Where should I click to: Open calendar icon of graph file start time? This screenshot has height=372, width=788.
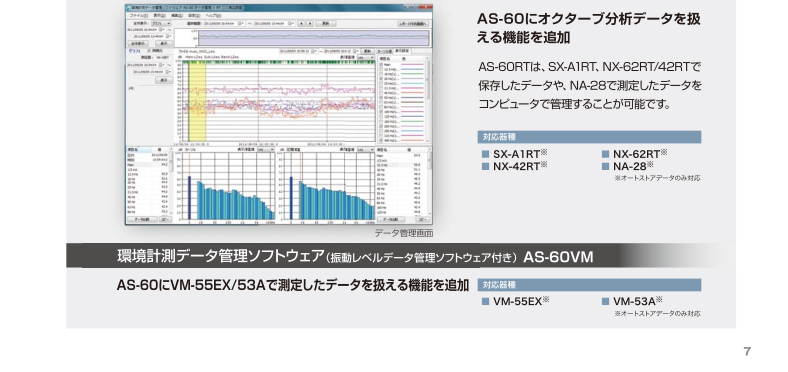313,51
